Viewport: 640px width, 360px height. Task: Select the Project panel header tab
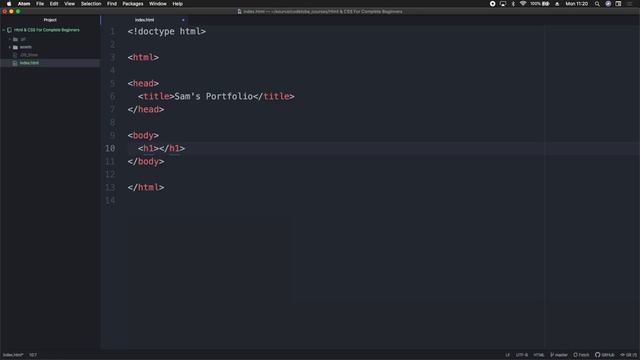coord(50,20)
